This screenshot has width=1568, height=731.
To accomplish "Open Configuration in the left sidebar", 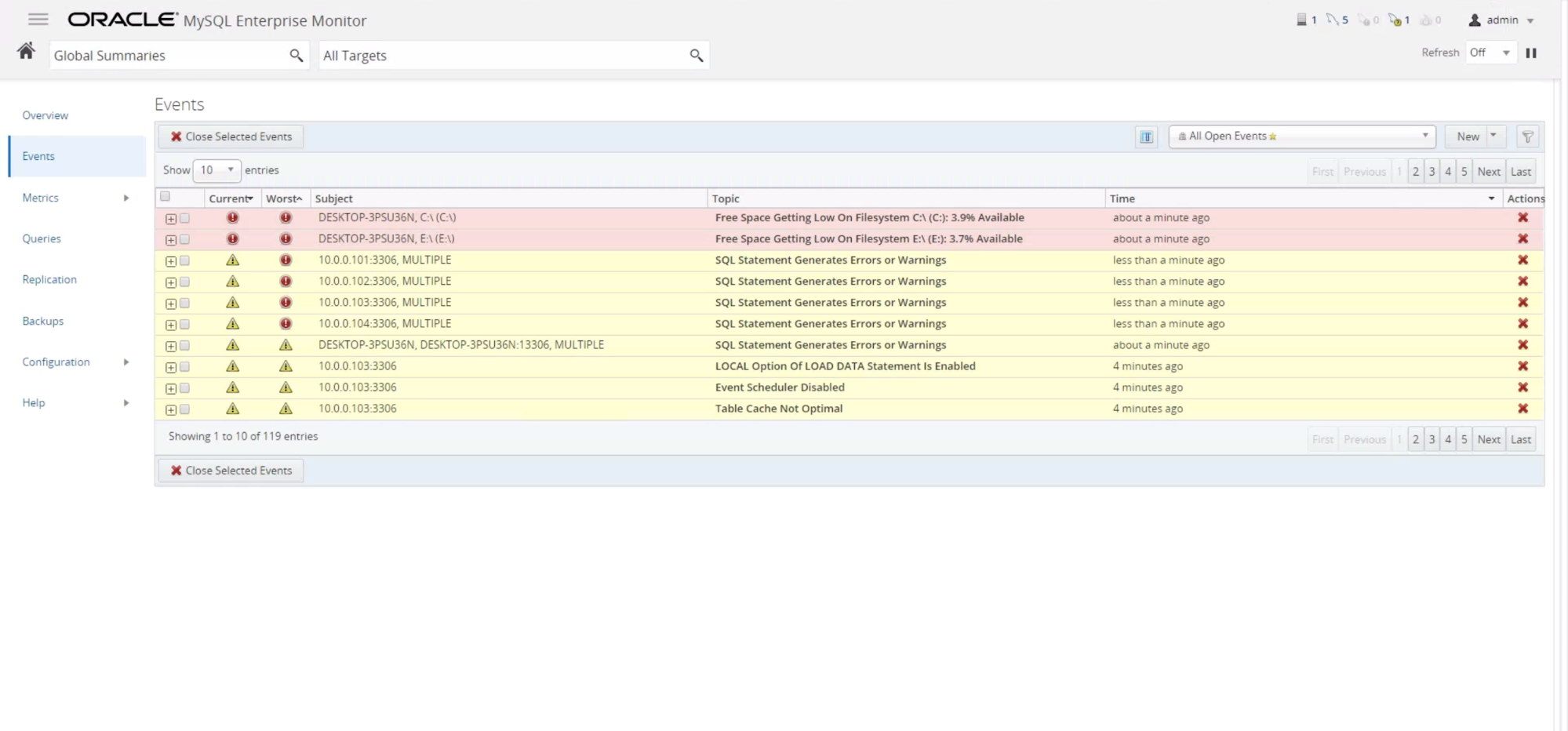I will pyautogui.click(x=56, y=362).
